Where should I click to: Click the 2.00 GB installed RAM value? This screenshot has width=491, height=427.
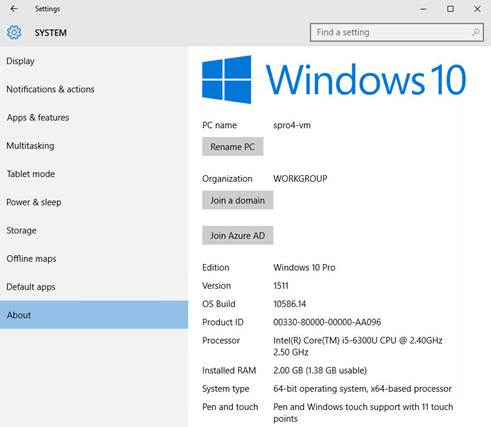click(x=320, y=370)
